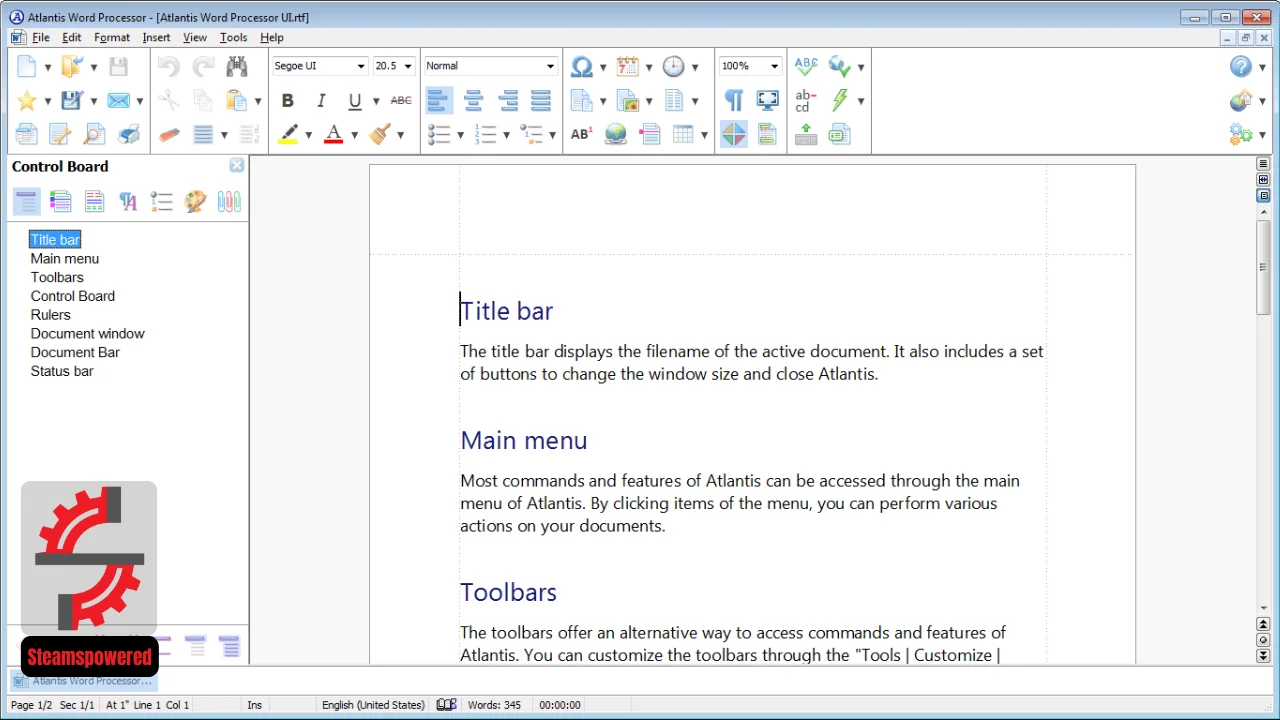Expand the arrow beside the highlight color marker
This screenshot has height=720, width=1280.
point(308,135)
